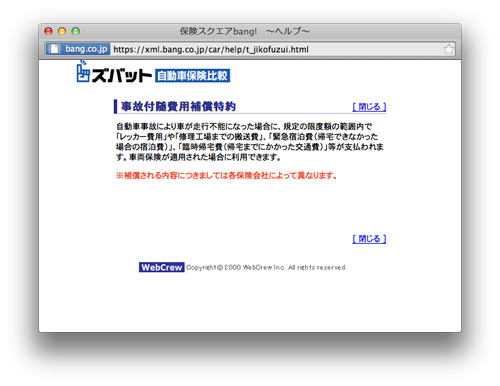The height and width of the screenshot is (386, 500).
Task: Click the bottom [閉じる] link
Action: tap(369, 239)
